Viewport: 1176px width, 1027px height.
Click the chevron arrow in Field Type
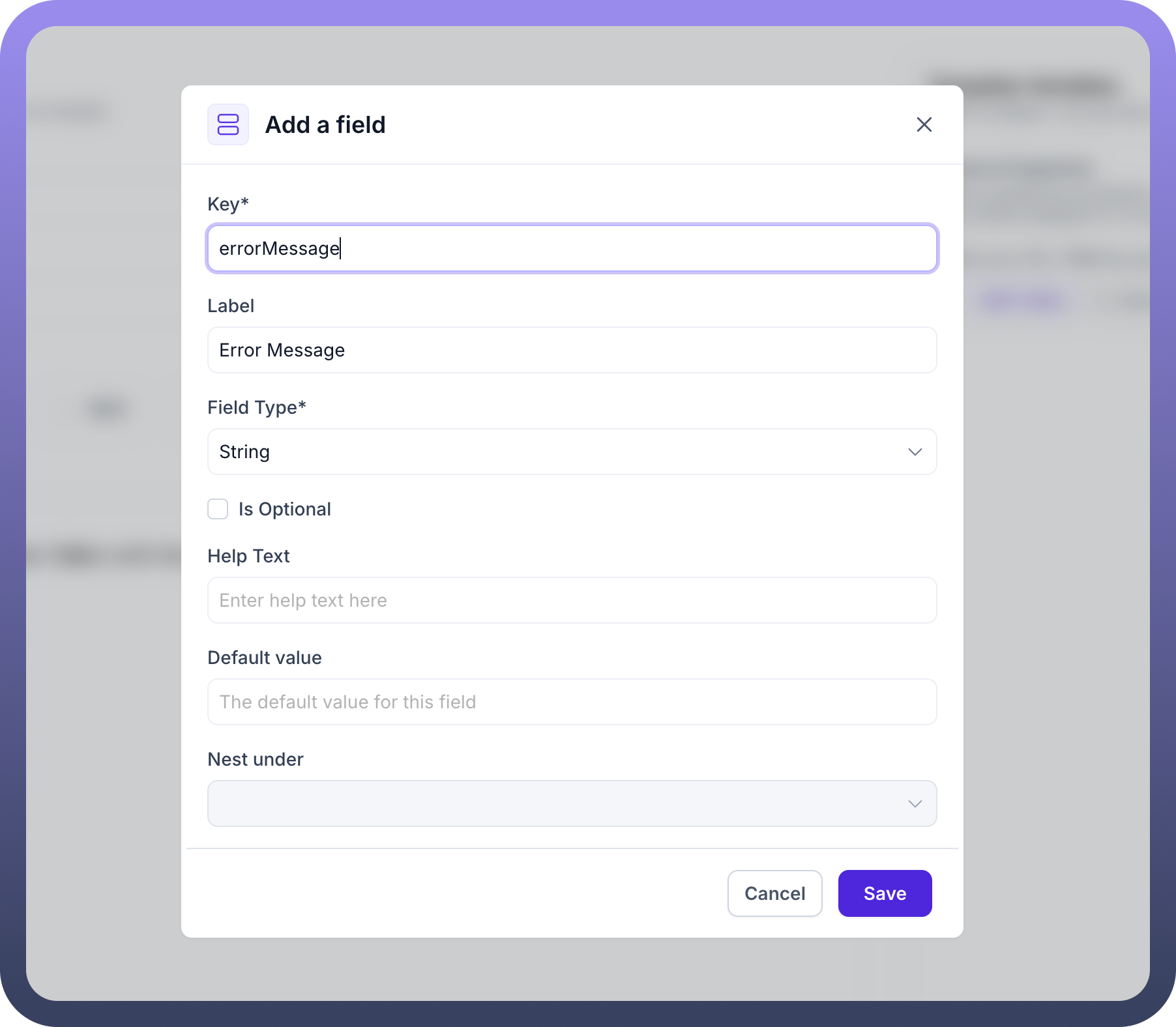click(915, 452)
